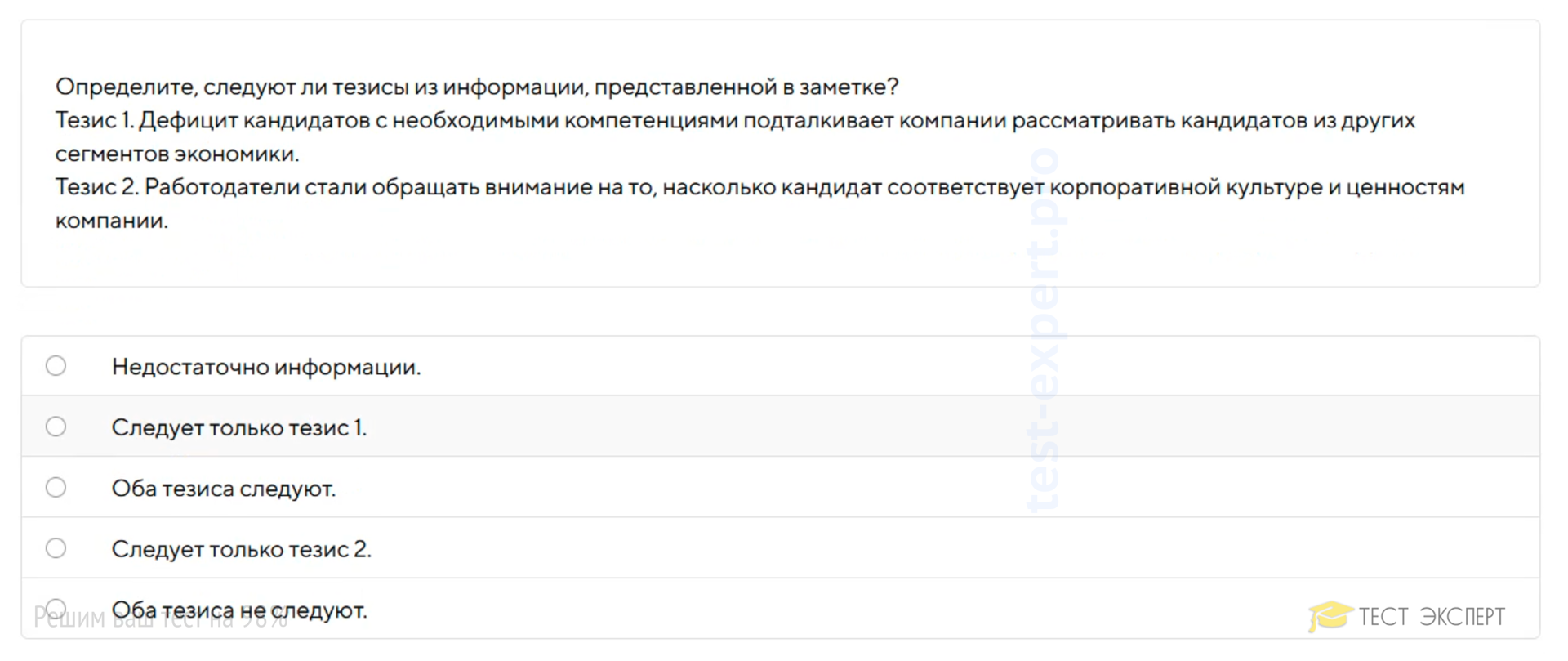The height and width of the screenshot is (661, 1568).
Task: Click the "Следует только тезис 2." answer text
Action: pyautogui.click(x=242, y=549)
